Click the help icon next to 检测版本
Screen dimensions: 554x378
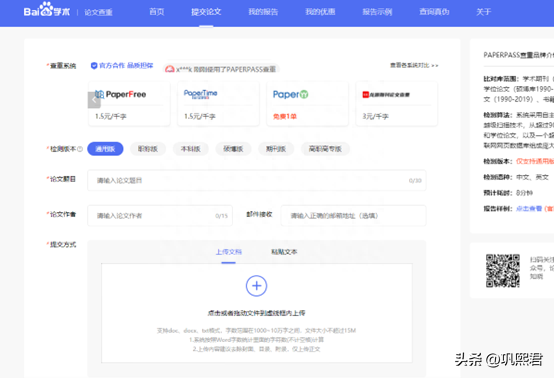(80, 149)
